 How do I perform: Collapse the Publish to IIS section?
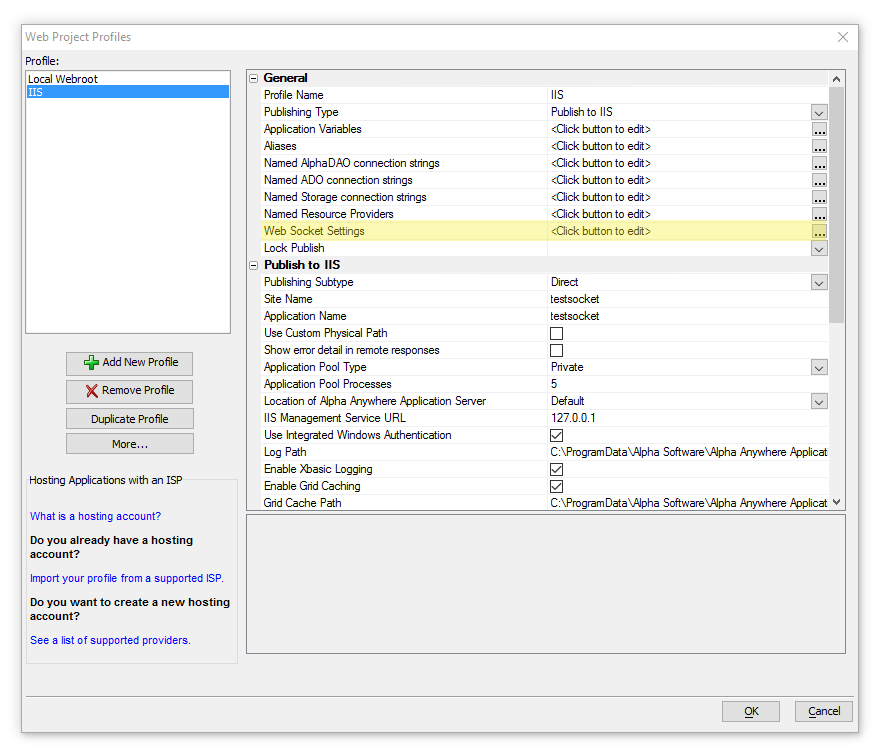[x=253, y=266]
